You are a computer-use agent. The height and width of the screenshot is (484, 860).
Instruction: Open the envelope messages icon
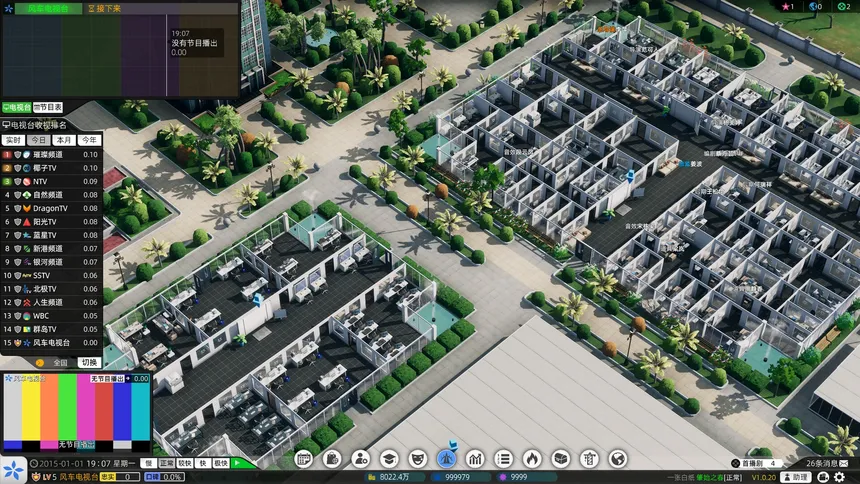coord(844,463)
